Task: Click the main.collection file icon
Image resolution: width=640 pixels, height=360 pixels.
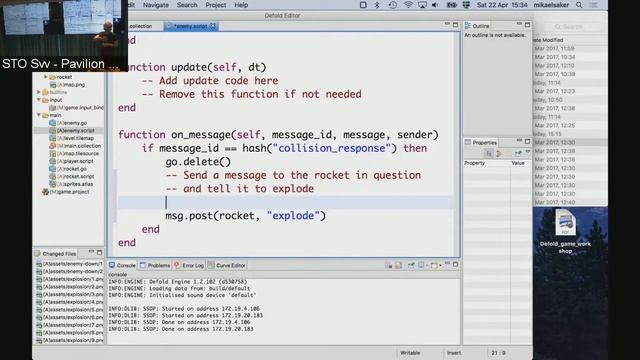Action: [52, 146]
